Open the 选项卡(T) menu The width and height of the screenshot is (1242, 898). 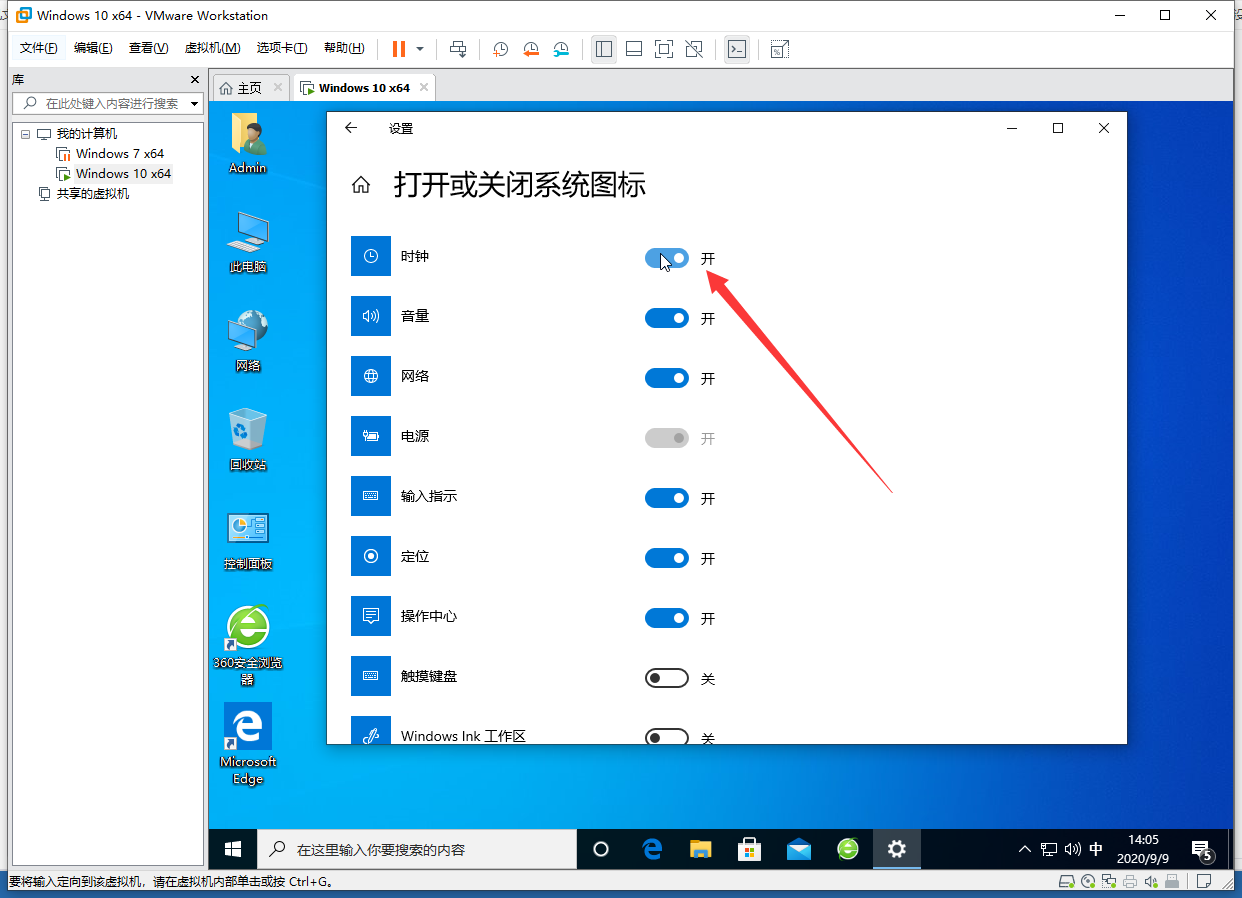(282, 48)
